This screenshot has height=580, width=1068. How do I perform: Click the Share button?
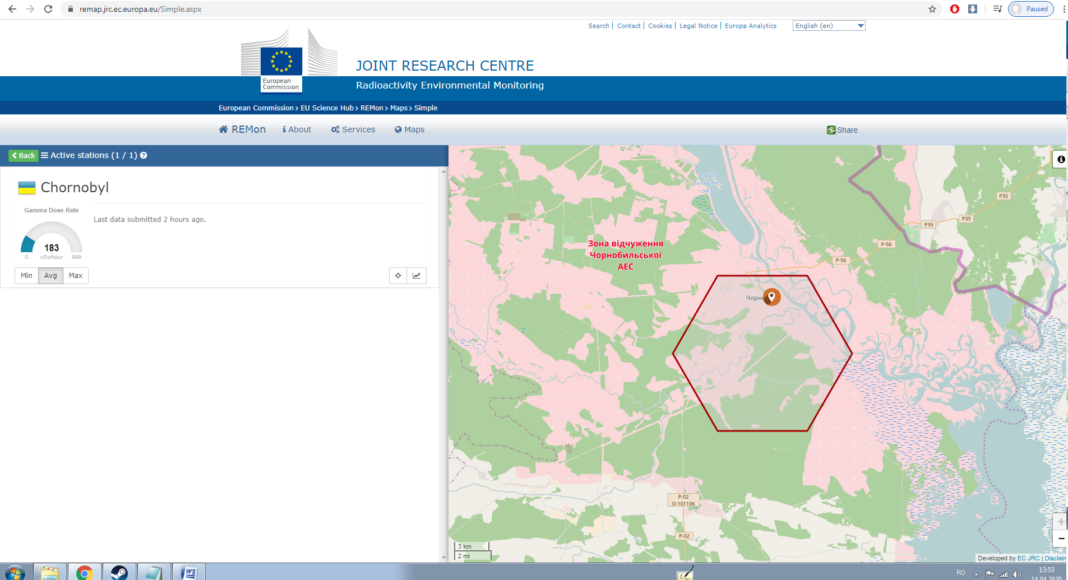click(x=842, y=130)
